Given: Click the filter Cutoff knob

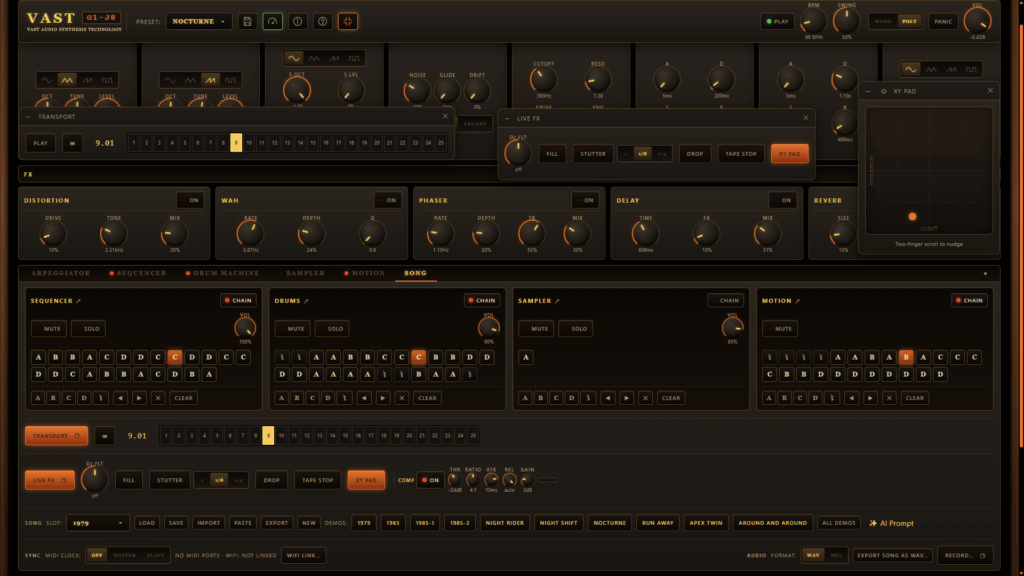Looking at the screenshot, I should pos(543,80).
